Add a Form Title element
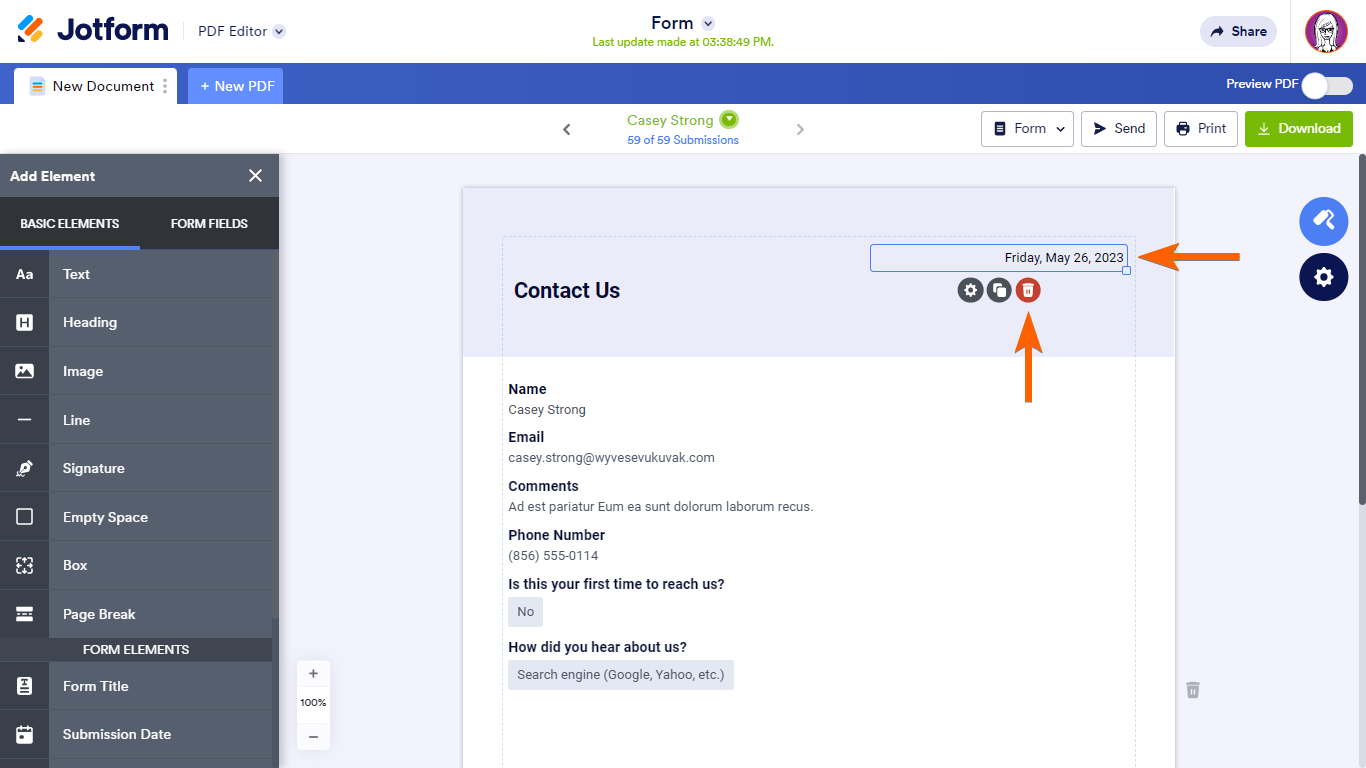 tap(136, 686)
